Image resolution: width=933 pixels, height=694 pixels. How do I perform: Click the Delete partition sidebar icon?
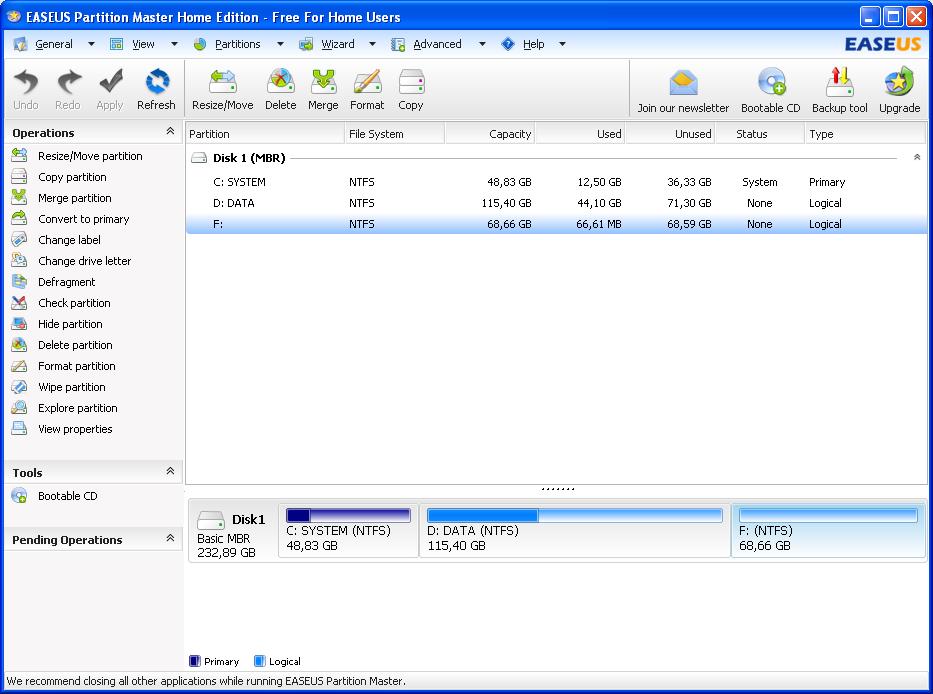pyautogui.click(x=19, y=345)
